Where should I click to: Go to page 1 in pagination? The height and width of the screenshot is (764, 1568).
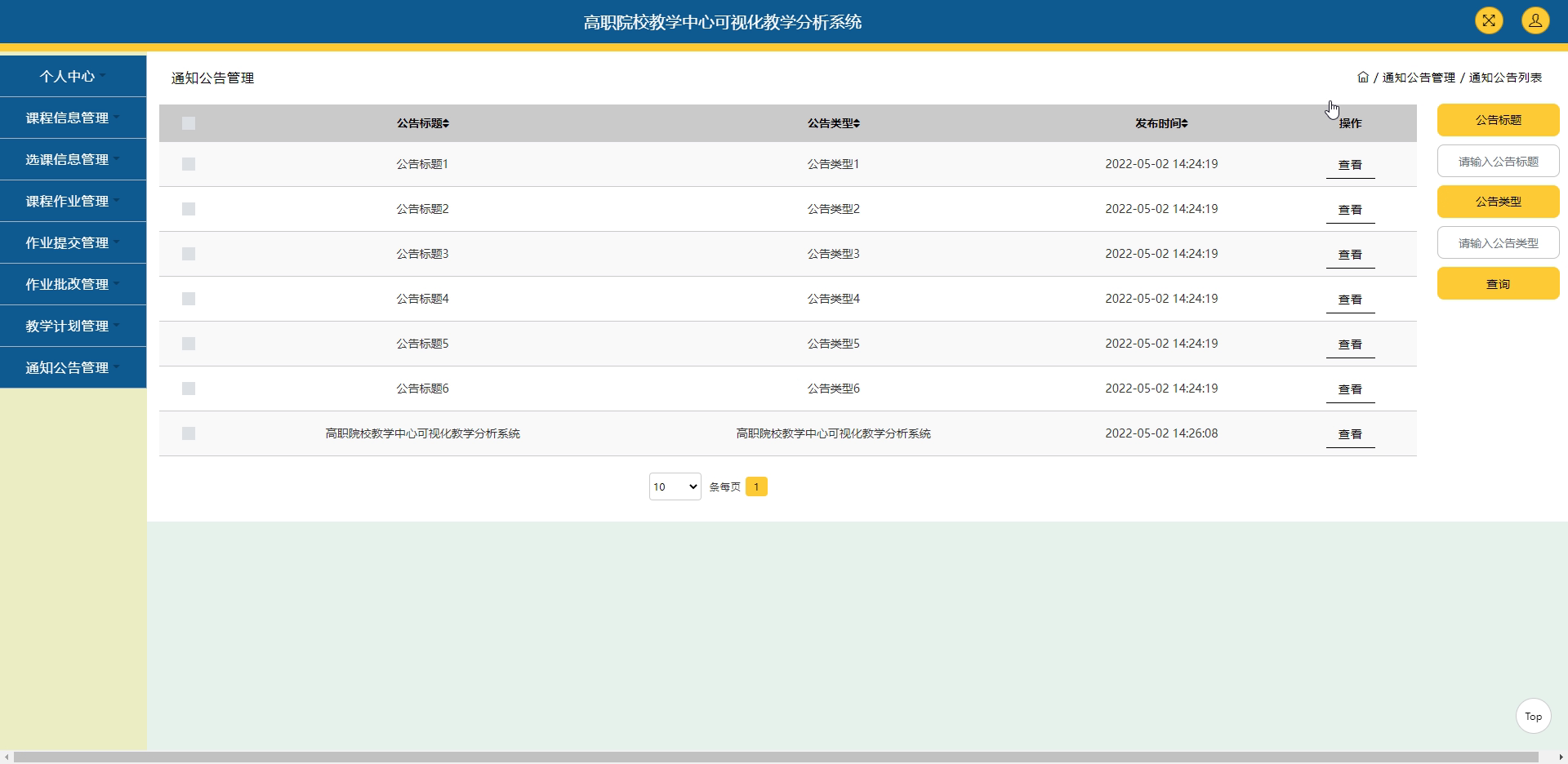(x=756, y=486)
